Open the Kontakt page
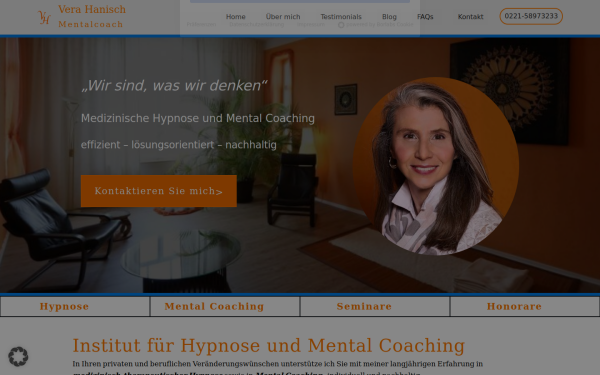The height and width of the screenshot is (375, 600). (x=470, y=16)
